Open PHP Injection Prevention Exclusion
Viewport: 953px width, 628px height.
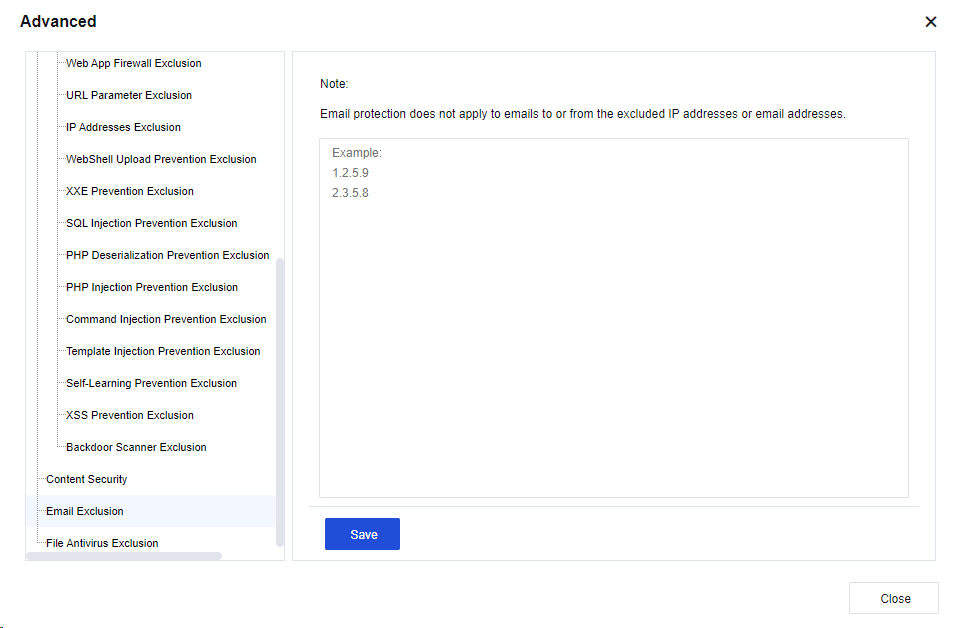click(152, 287)
